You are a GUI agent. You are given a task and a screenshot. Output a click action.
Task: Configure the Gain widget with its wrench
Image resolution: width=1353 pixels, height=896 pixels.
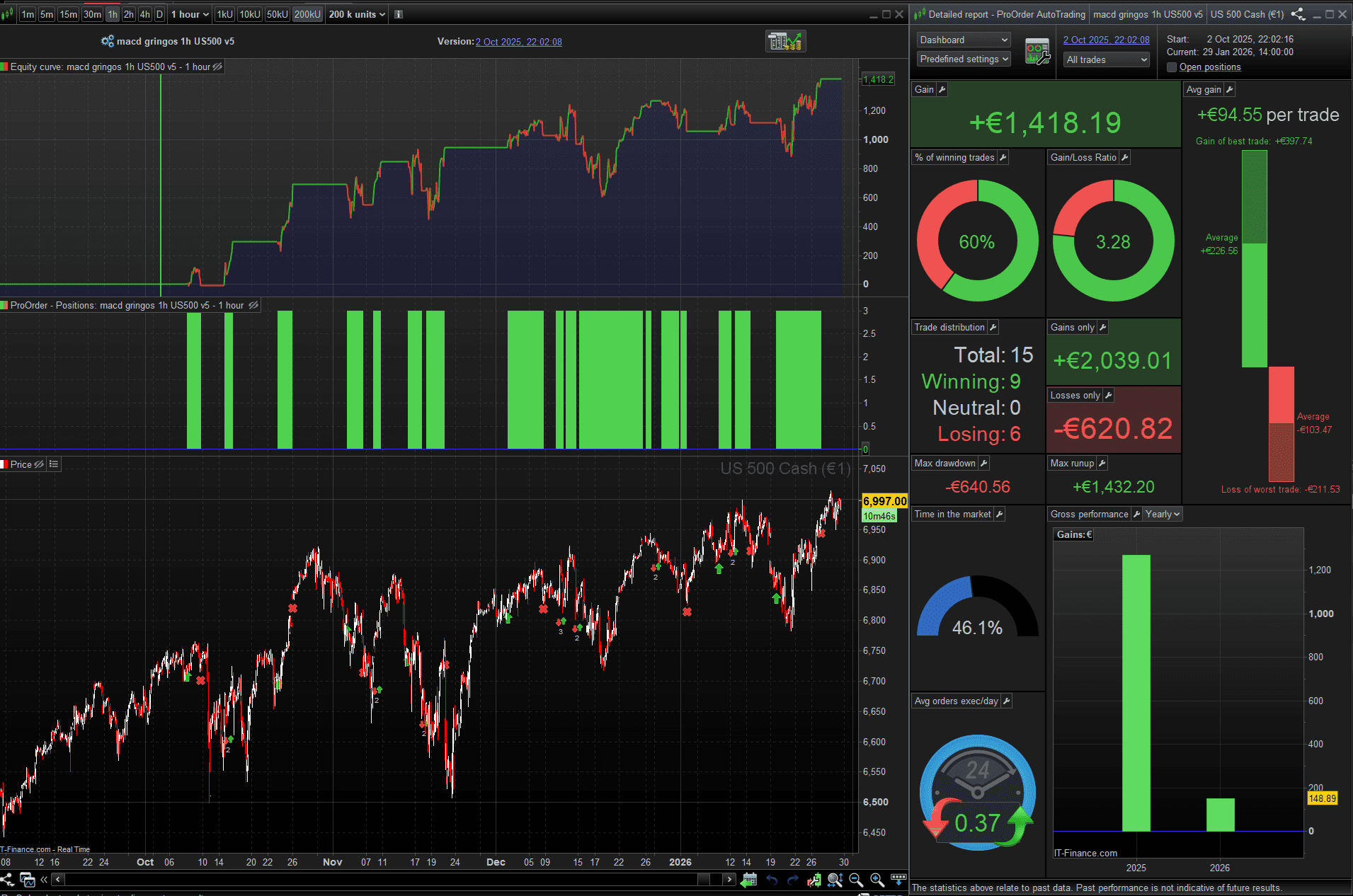tap(942, 90)
